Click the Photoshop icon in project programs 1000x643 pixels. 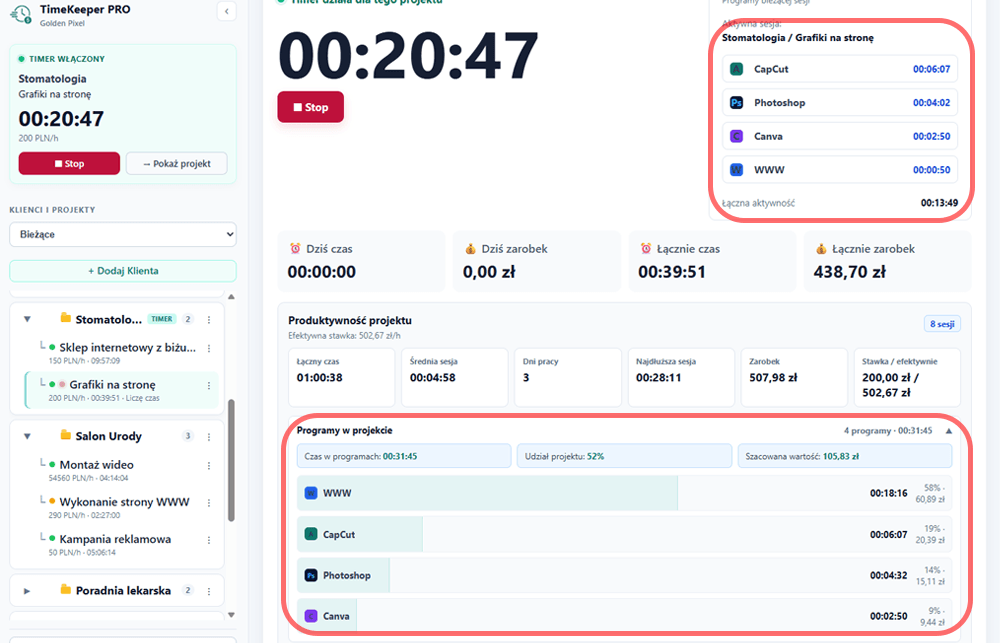[311, 575]
